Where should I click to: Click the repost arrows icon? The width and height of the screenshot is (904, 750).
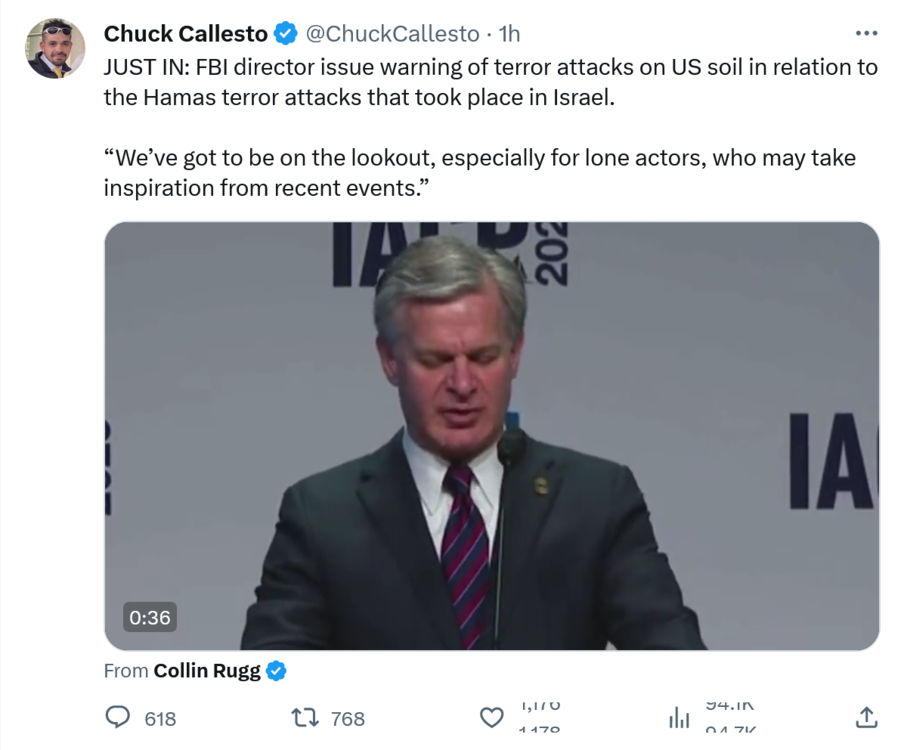coord(303,718)
